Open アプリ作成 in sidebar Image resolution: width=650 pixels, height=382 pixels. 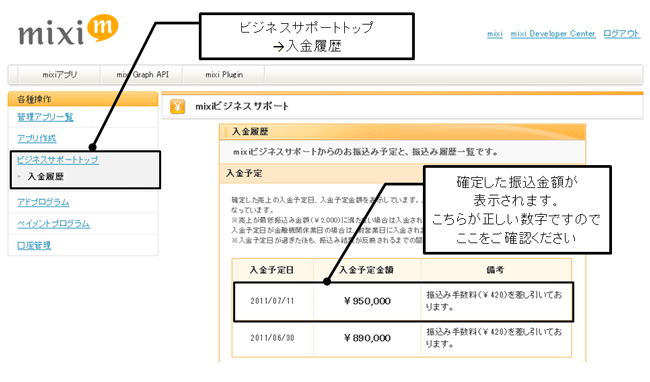coord(36,138)
